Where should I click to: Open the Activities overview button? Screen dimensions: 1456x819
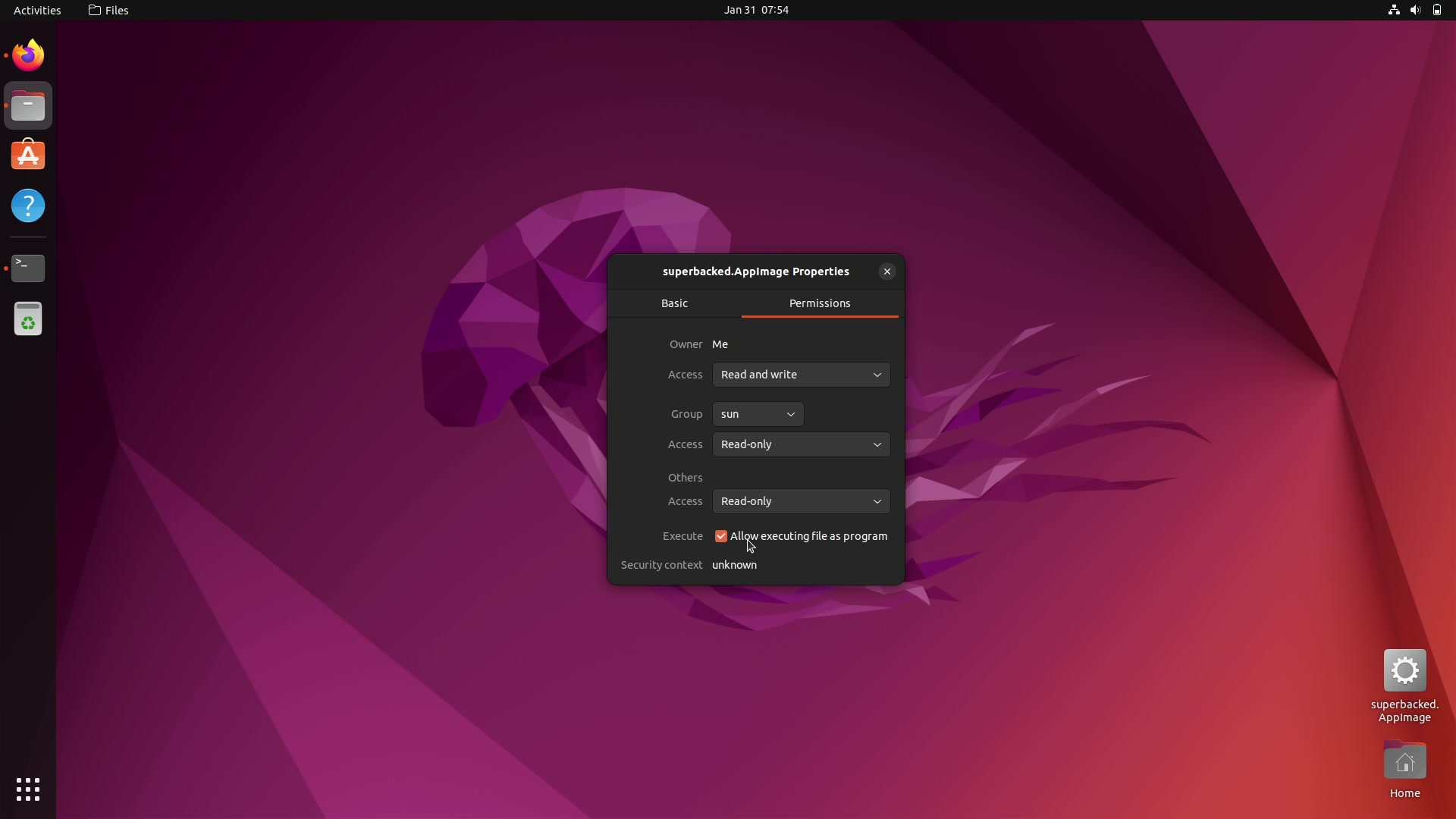pos(36,10)
